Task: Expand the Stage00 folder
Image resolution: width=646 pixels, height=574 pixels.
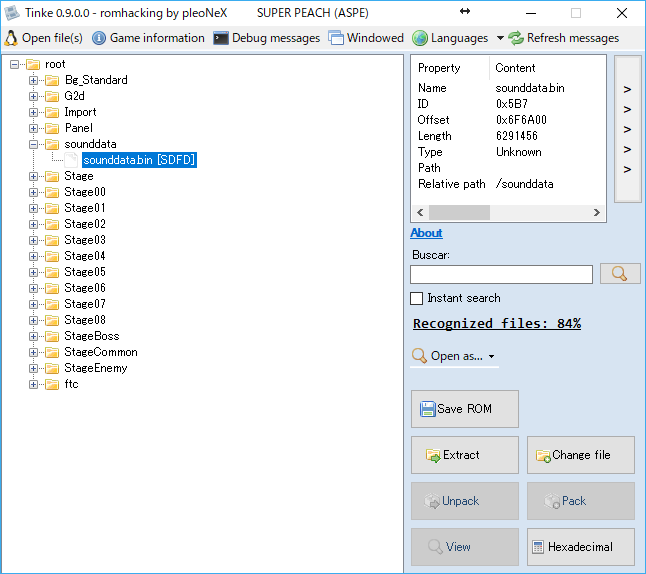Action: [33, 193]
